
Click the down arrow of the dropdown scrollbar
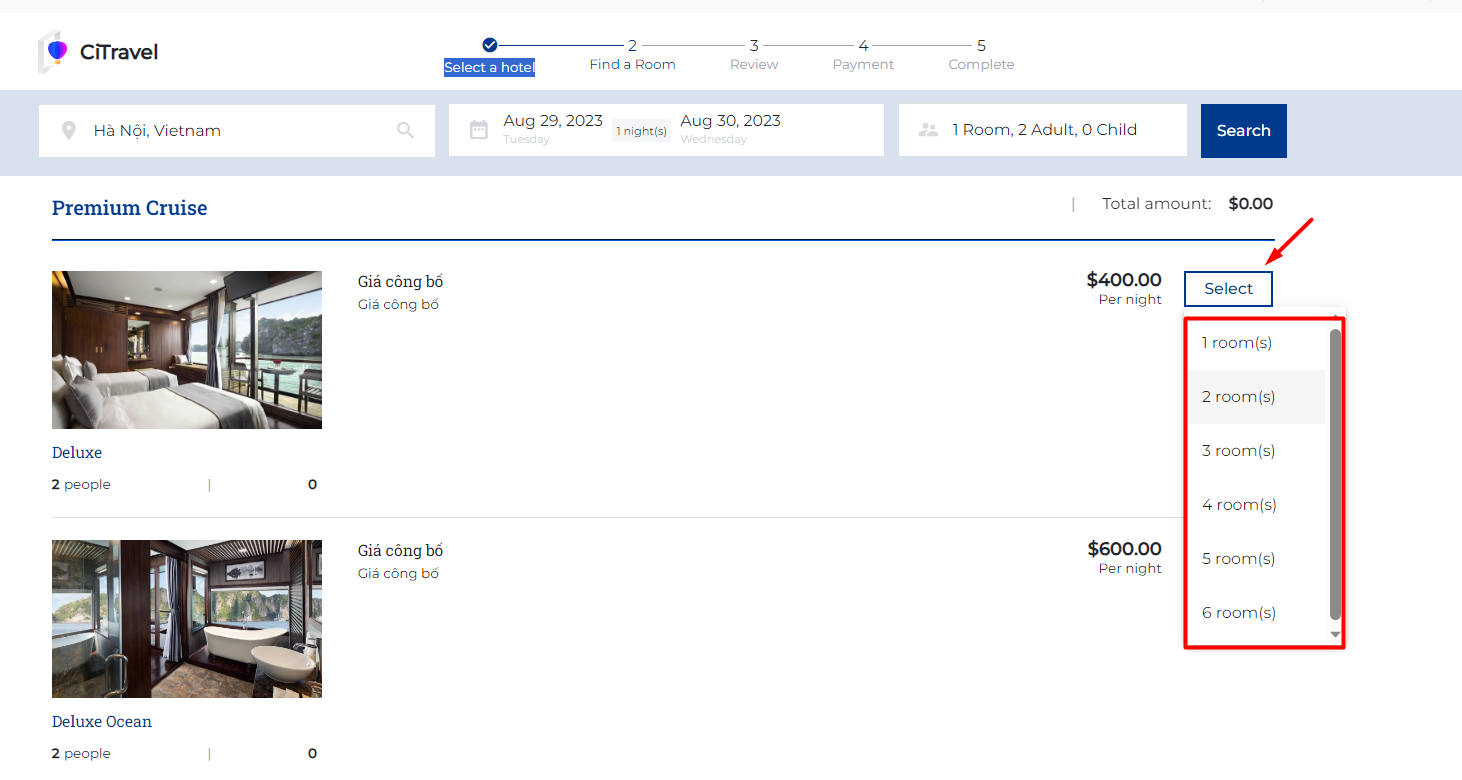(1335, 635)
